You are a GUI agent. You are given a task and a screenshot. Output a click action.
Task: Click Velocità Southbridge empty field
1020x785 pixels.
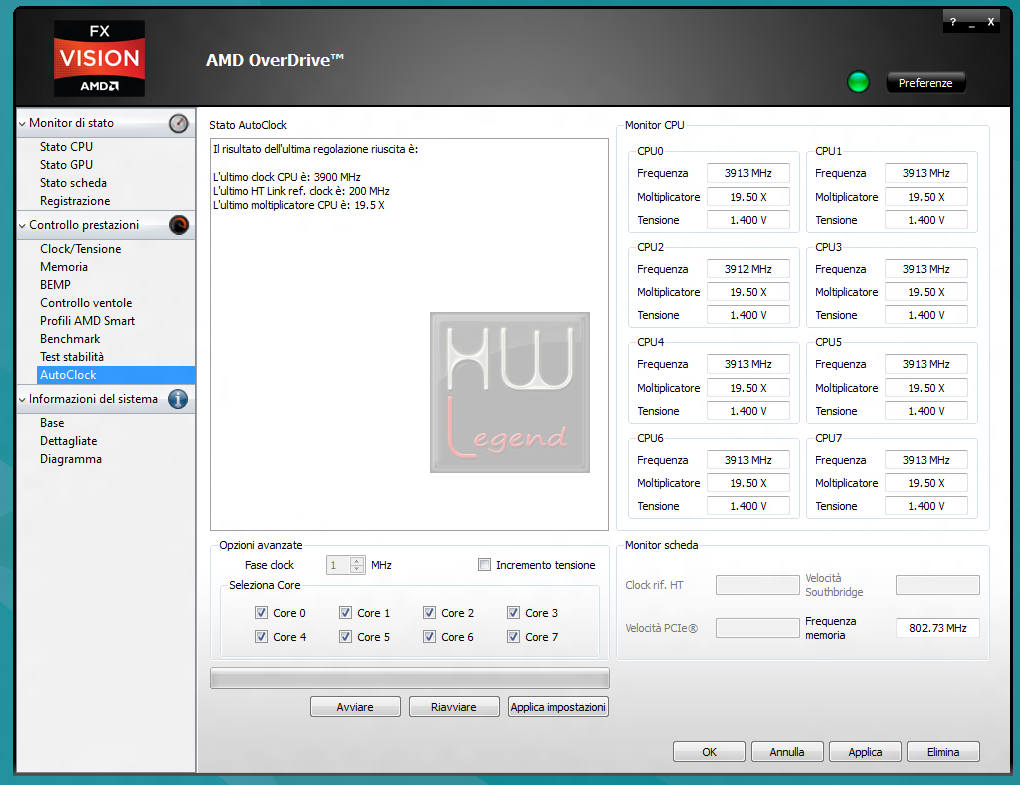(x=937, y=585)
